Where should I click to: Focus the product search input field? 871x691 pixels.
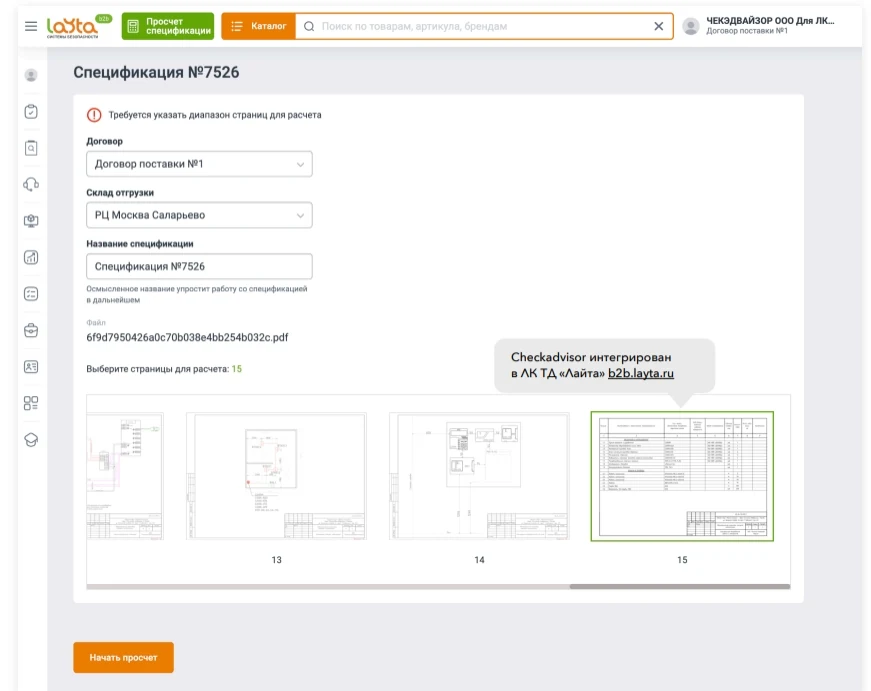click(483, 26)
